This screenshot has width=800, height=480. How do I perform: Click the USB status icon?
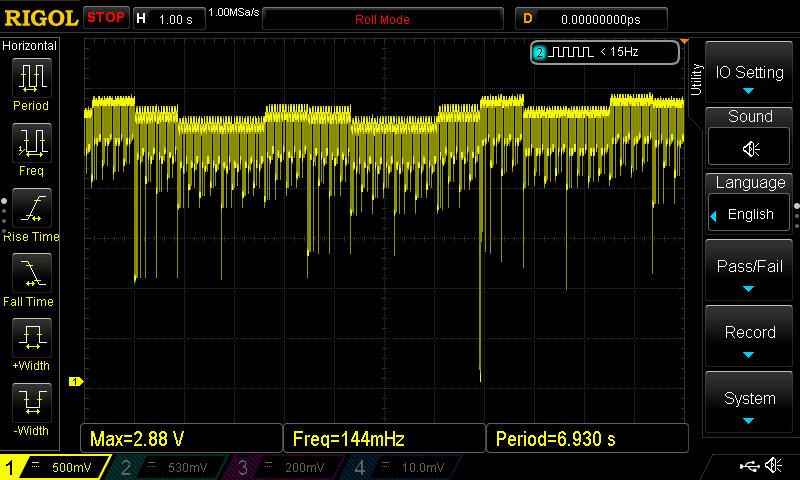[x=748, y=466]
